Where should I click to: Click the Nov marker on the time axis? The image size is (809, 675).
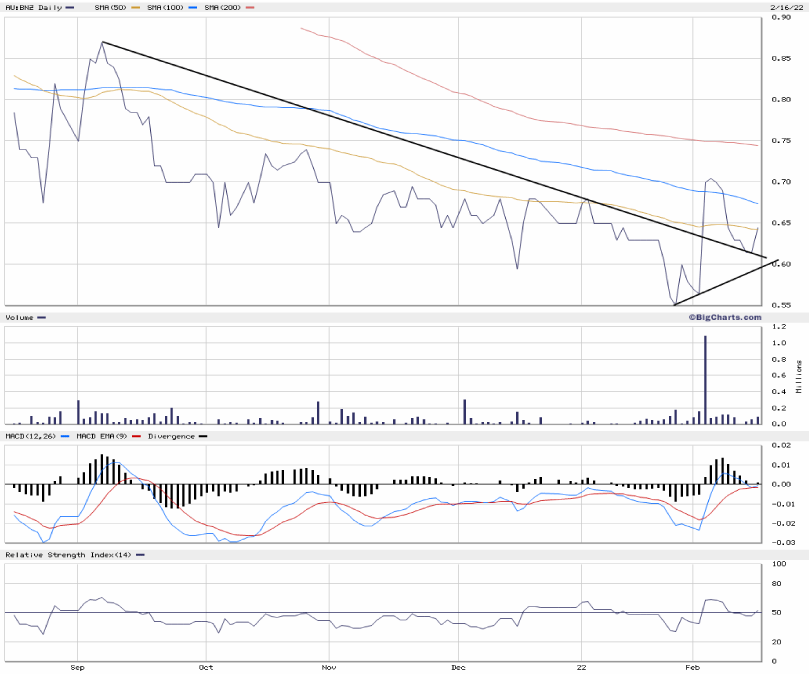pos(327,665)
